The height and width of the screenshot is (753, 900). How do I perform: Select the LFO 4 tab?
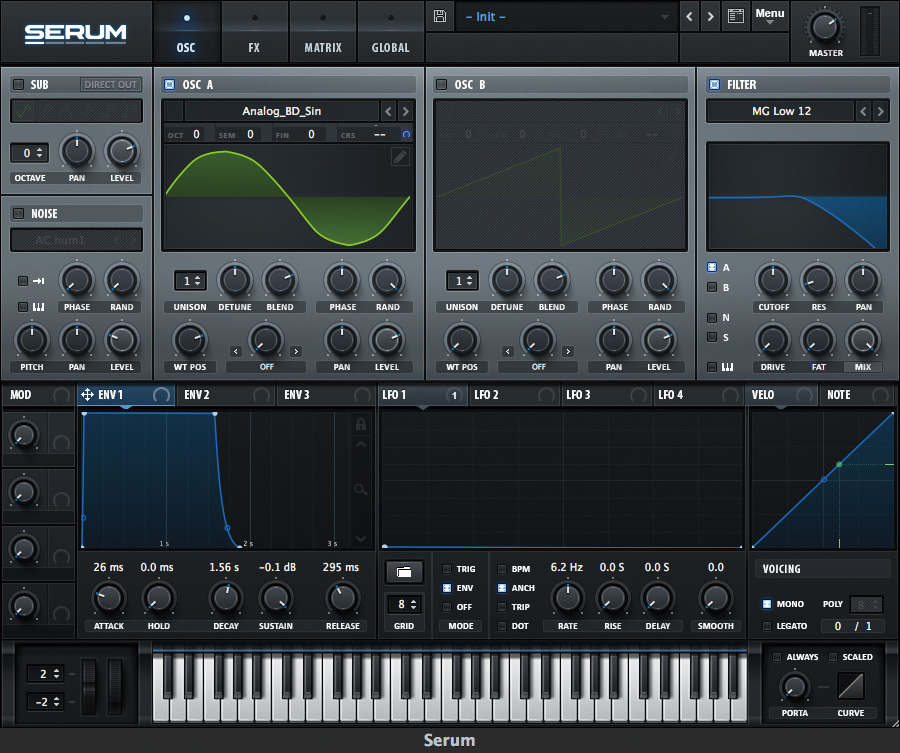click(698, 395)
